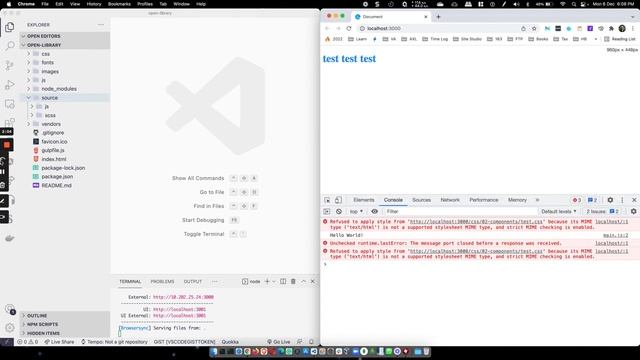The height and width of the screenshot is (360, 640).
Task: Kill the terminal with the trash icon
Action: [293, 282]
